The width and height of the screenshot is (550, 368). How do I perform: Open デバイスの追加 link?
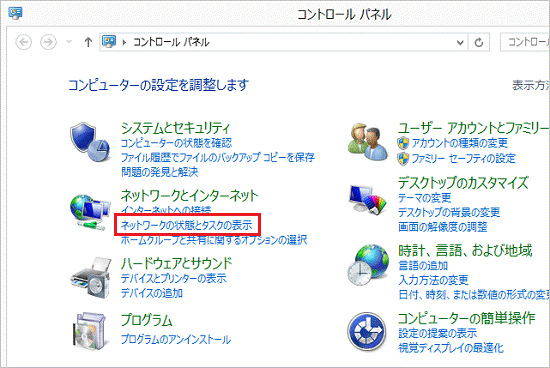click(x=152, y=293)
